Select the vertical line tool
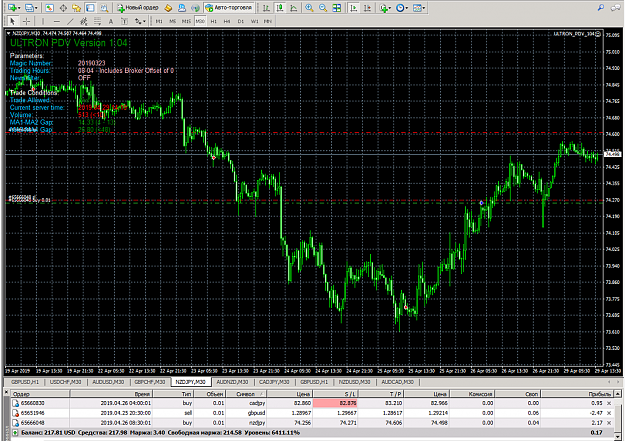Image resolution: width=625 pixels, height=441 pixels. point(43,21)
